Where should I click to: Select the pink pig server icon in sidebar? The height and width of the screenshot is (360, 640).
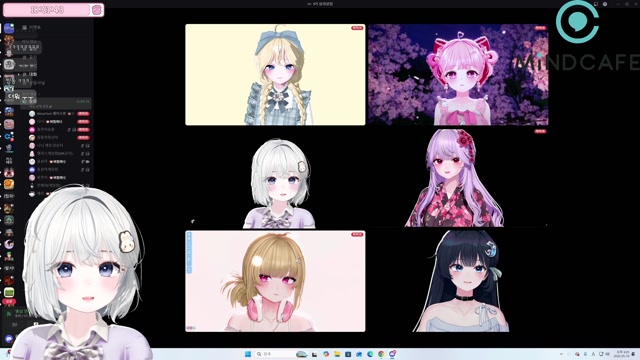coord(9,124)
